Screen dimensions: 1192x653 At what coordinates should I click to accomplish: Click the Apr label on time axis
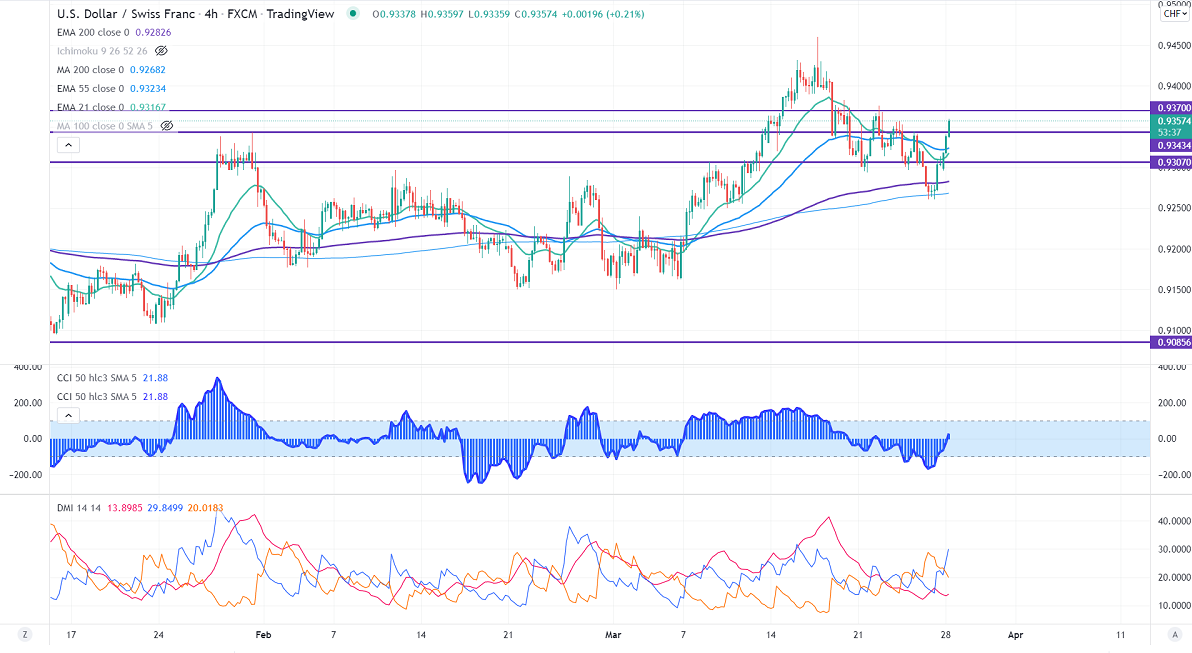[1015, 635]
